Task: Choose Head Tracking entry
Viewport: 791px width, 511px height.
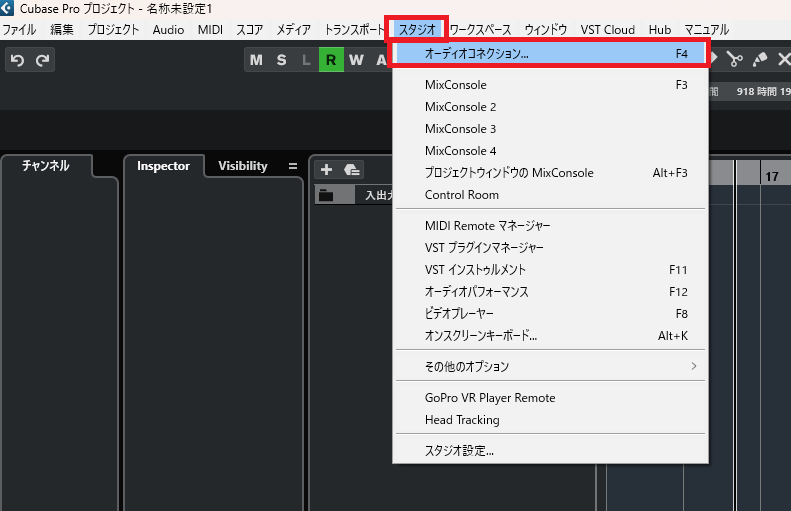Action: click(x=550, y=420)
